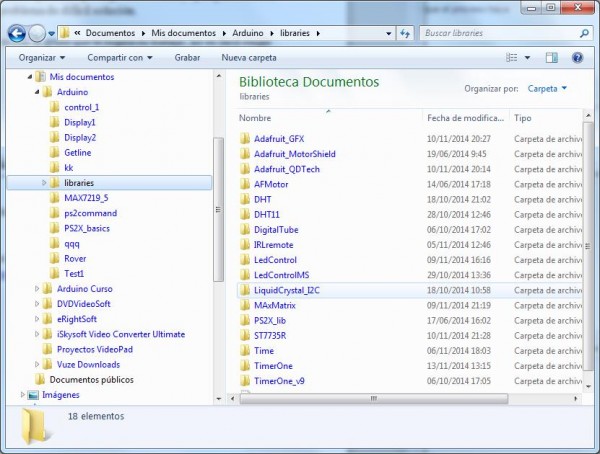
Task: Toggle the preview pane icon
Action: coord(551,58)
